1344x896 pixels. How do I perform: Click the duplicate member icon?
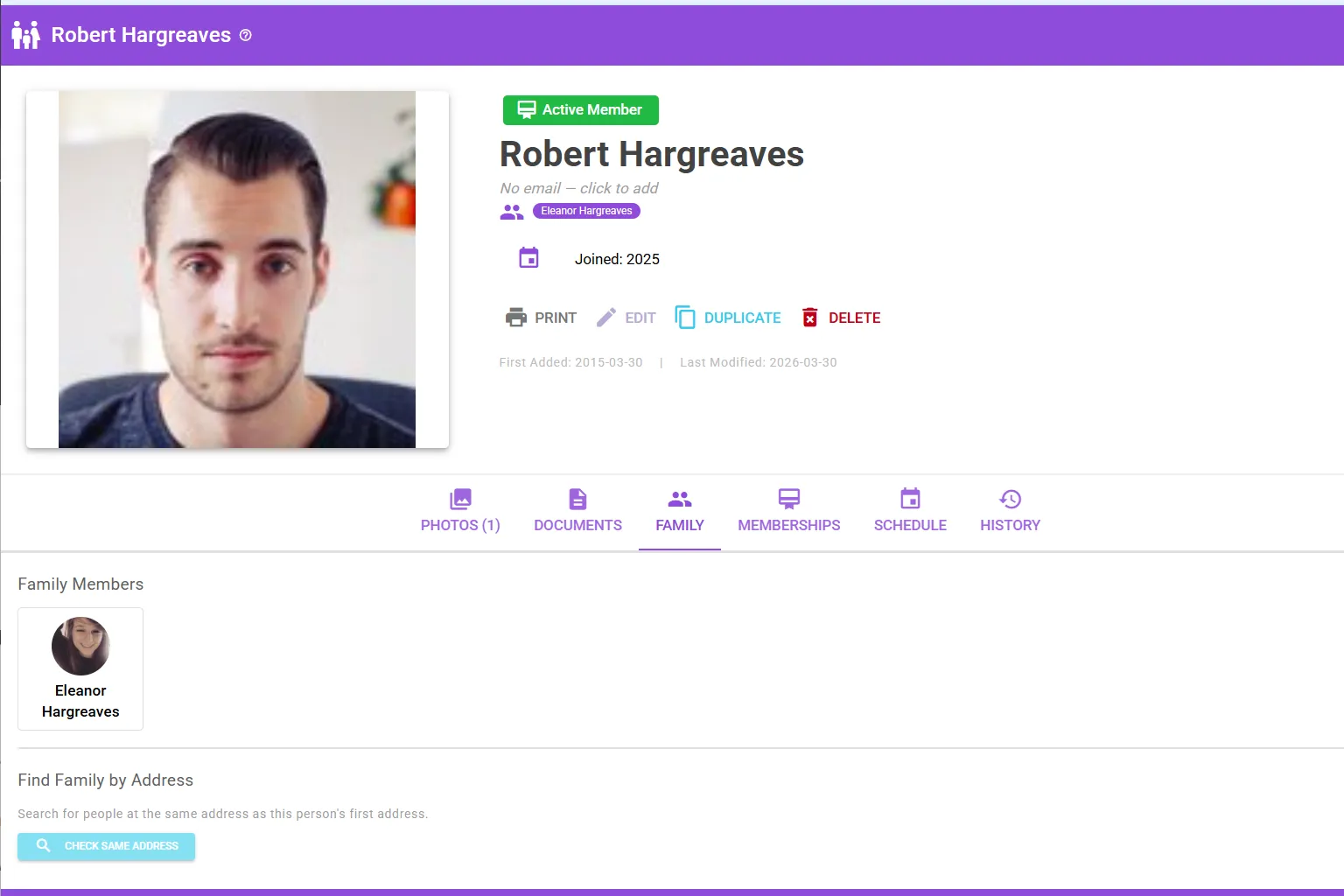[x=684, y=317]
